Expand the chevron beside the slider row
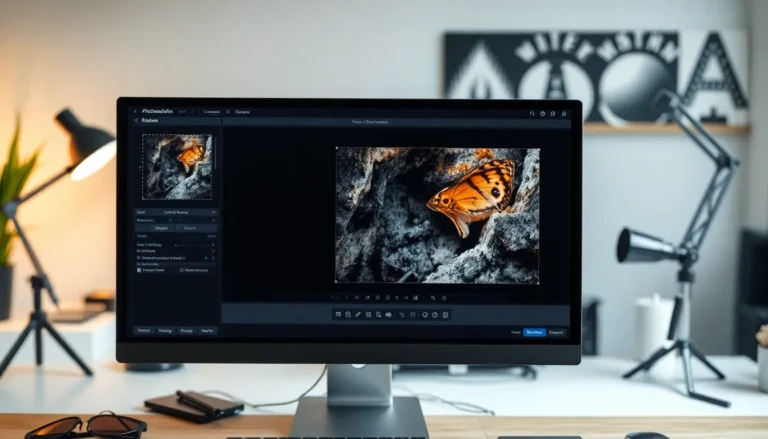The width and height of the screenshot is (768, 439). (213, 244)
